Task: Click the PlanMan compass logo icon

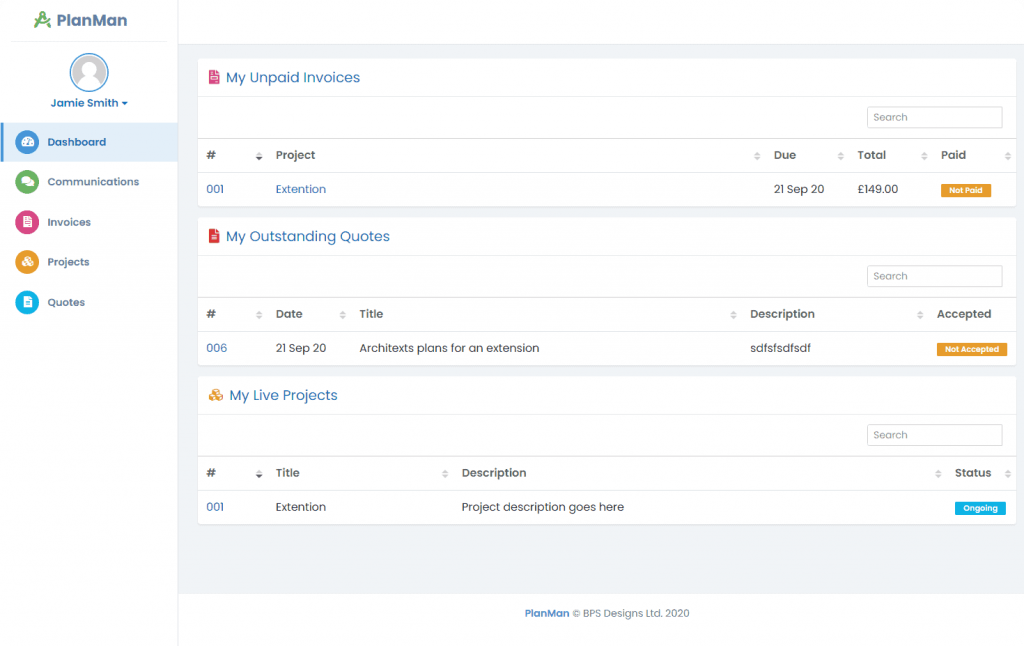Action: [42, 20]
